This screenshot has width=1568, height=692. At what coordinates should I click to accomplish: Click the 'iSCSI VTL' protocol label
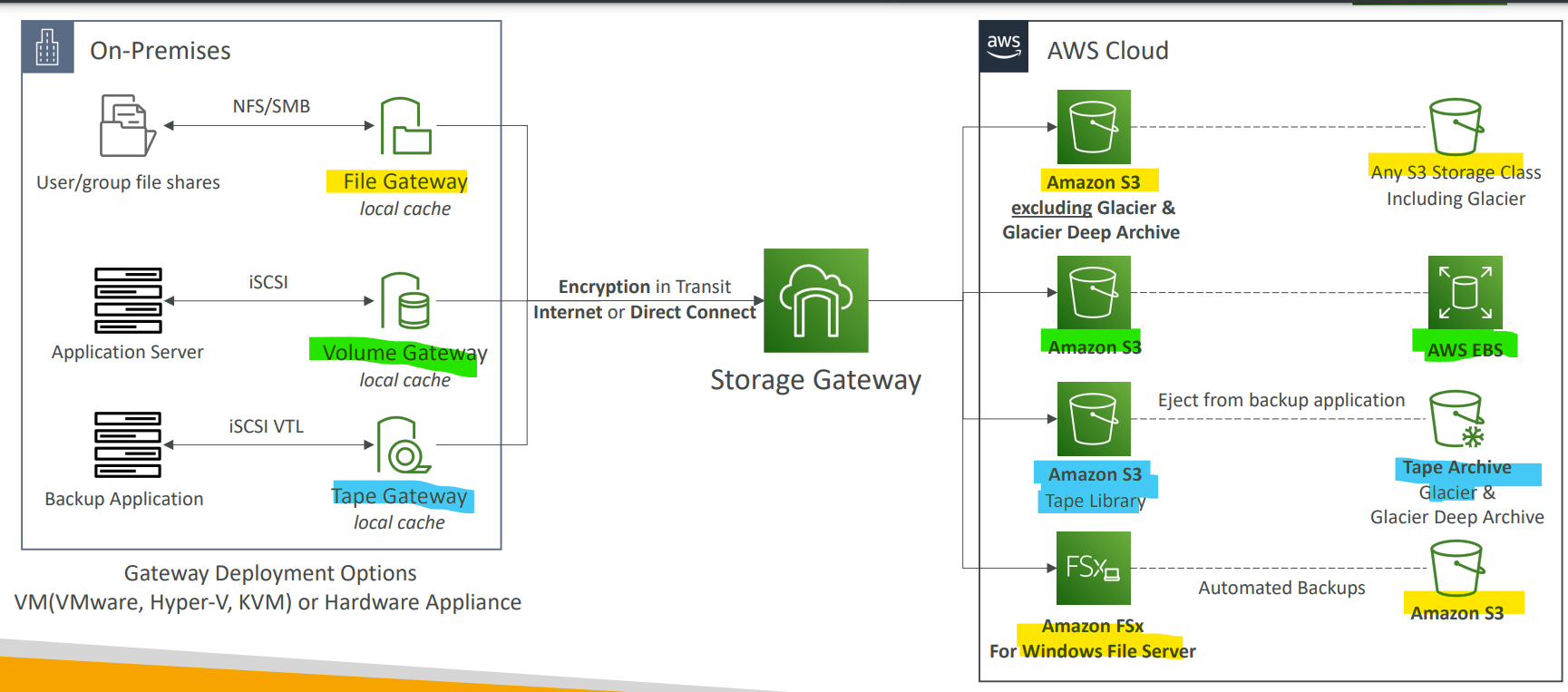click(266, 426)
